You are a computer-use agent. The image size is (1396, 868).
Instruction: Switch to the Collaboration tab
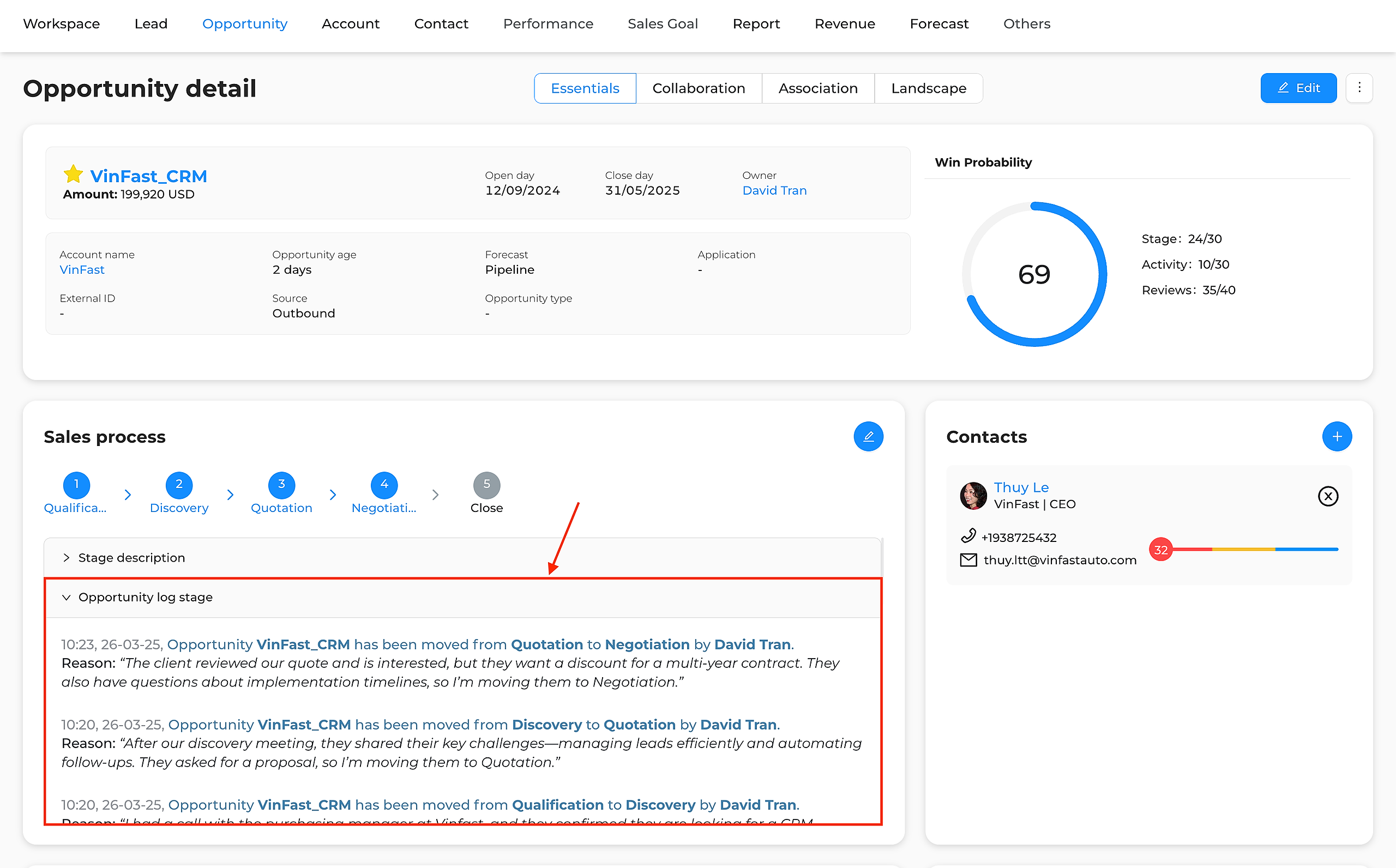coord(699,88)
